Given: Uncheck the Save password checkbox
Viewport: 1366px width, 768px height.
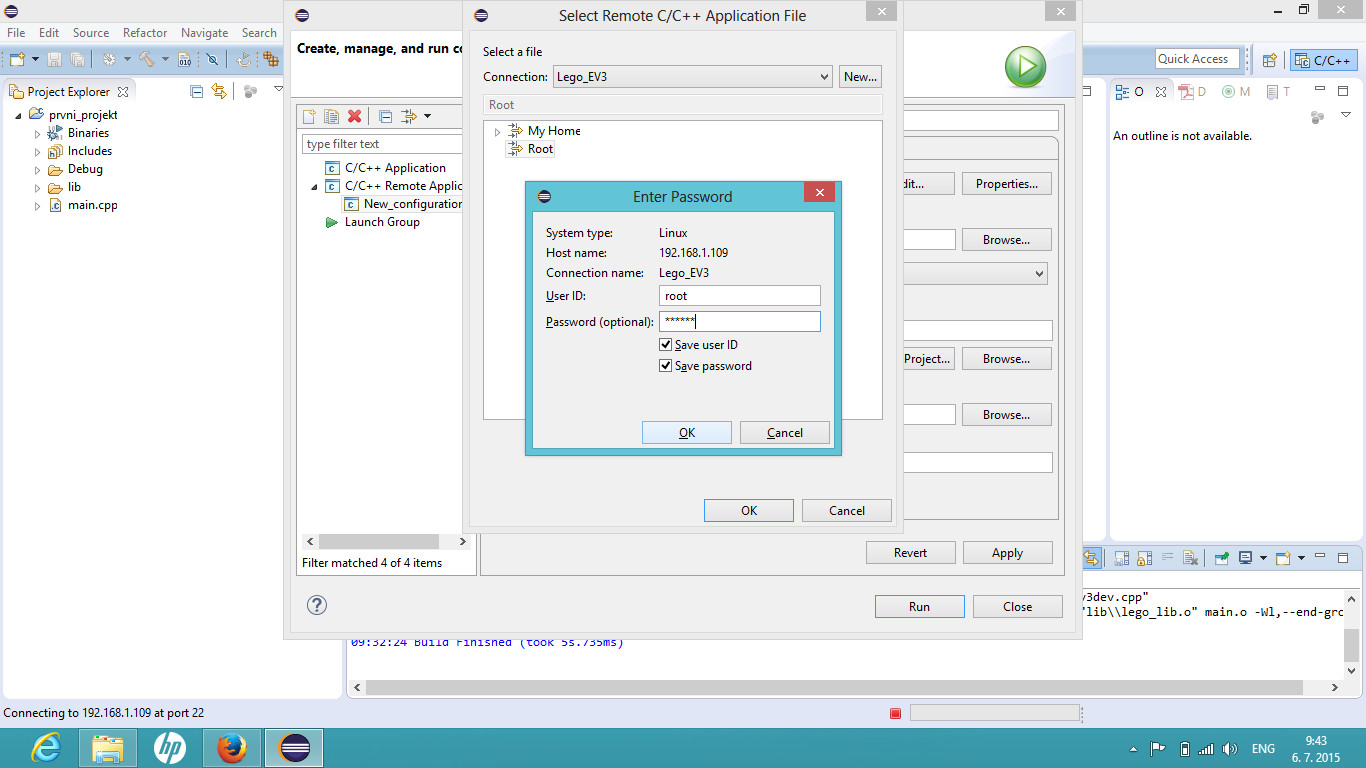Looking at the screenshot, I should pos(666,366).
